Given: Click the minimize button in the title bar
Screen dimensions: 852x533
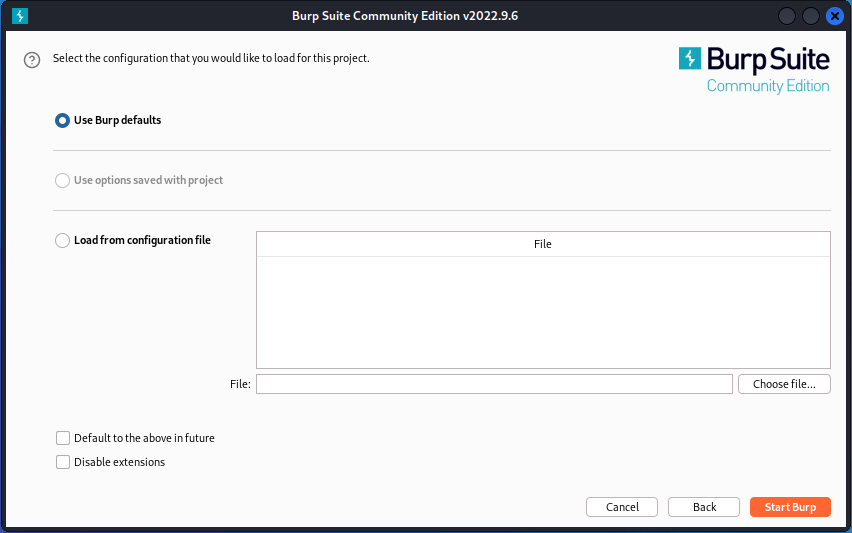Looking at the screenshot, I should point(787,16).
